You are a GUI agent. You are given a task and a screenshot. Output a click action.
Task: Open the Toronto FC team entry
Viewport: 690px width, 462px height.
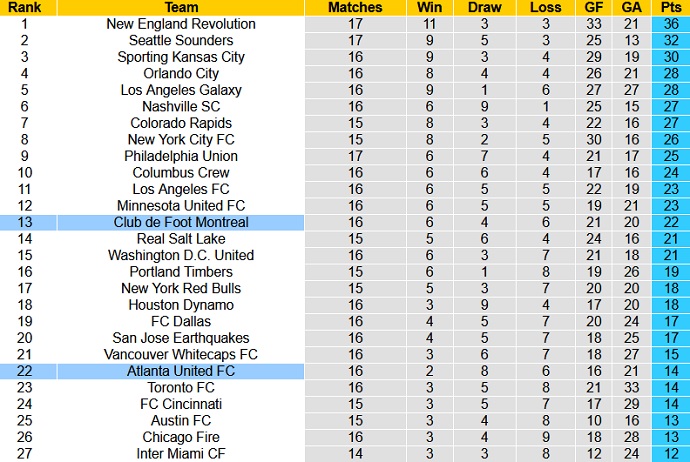click(181, 388)
